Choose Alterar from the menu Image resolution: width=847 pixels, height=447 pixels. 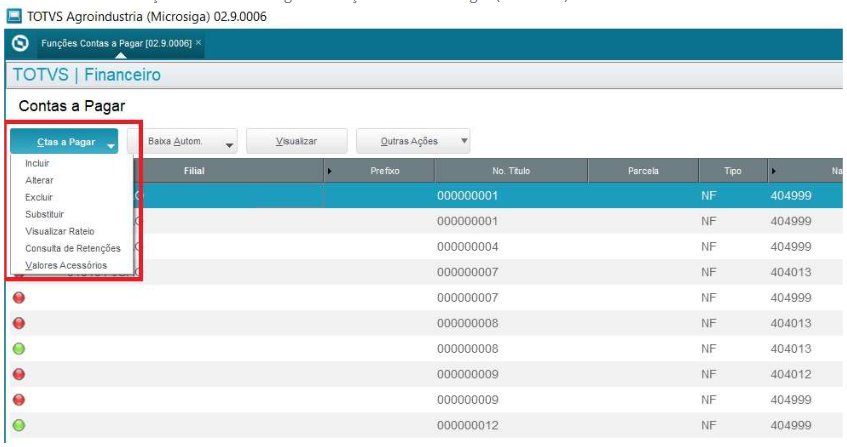tap(39, 180)
